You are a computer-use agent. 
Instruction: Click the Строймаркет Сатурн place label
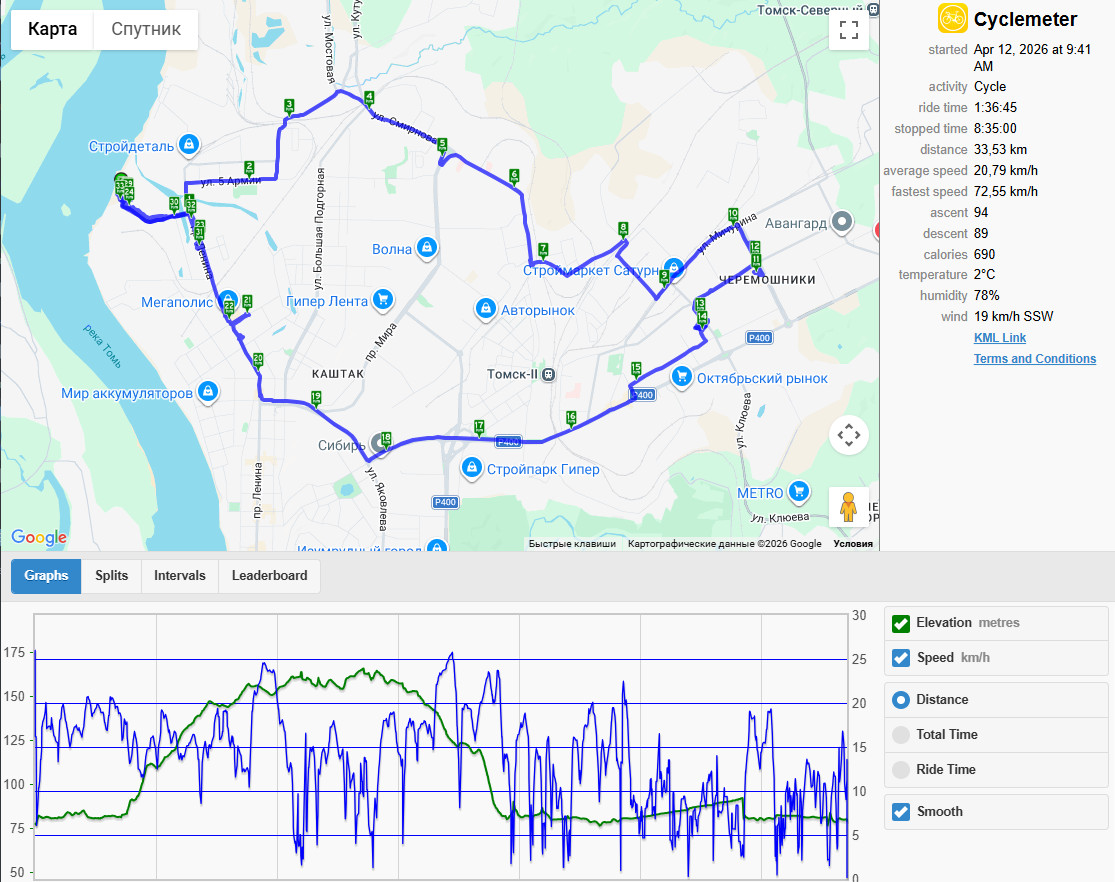(592, 270)
